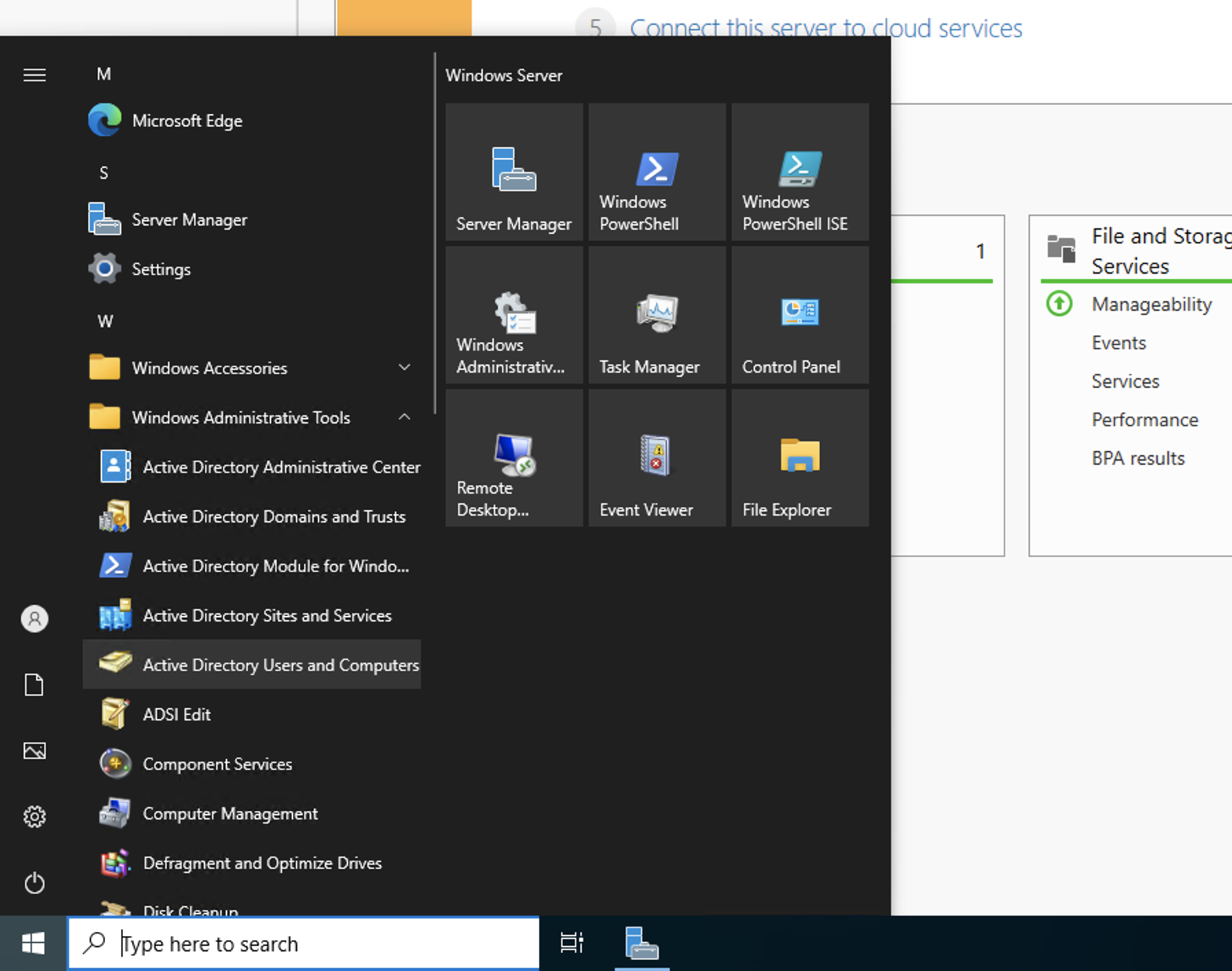Open the Remote Desktop Connection tile
1232x971 pixels.
[x=514, y=458]
